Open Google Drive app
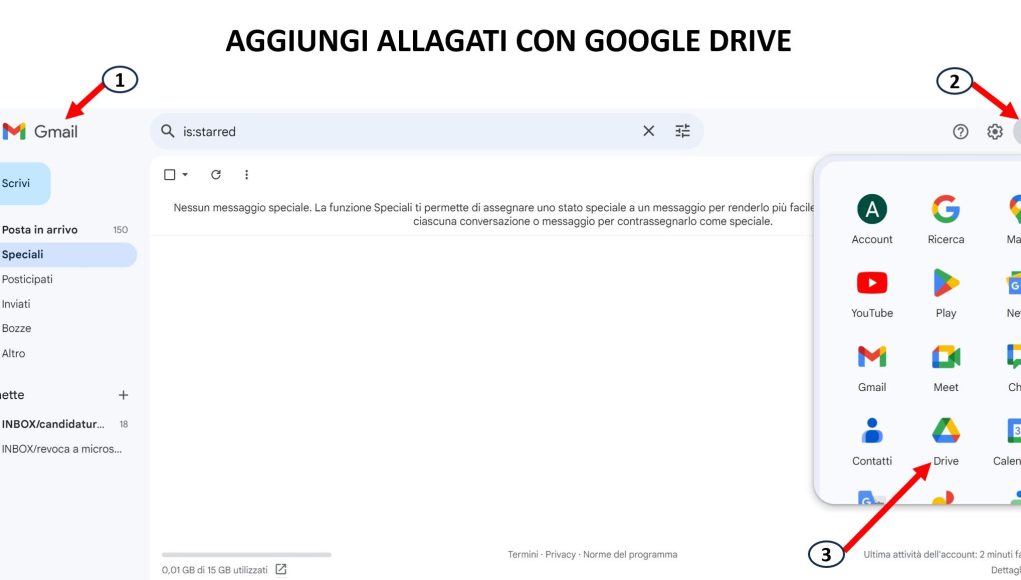 tap(945, 441)
